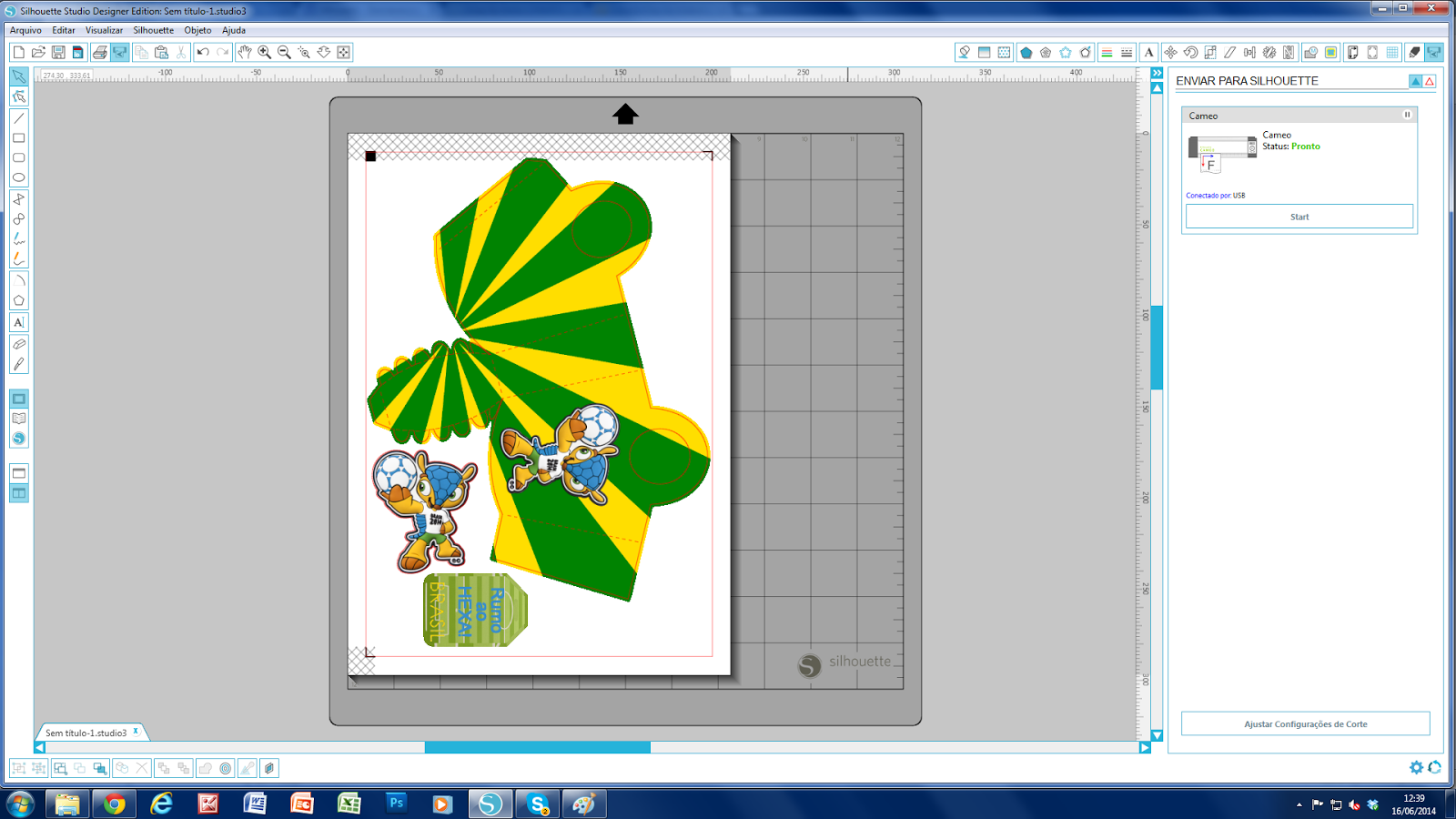Viewport: 1456px width, 819px height.
Task: Switch to single page view icon
Action: click(x=18, y=473)
